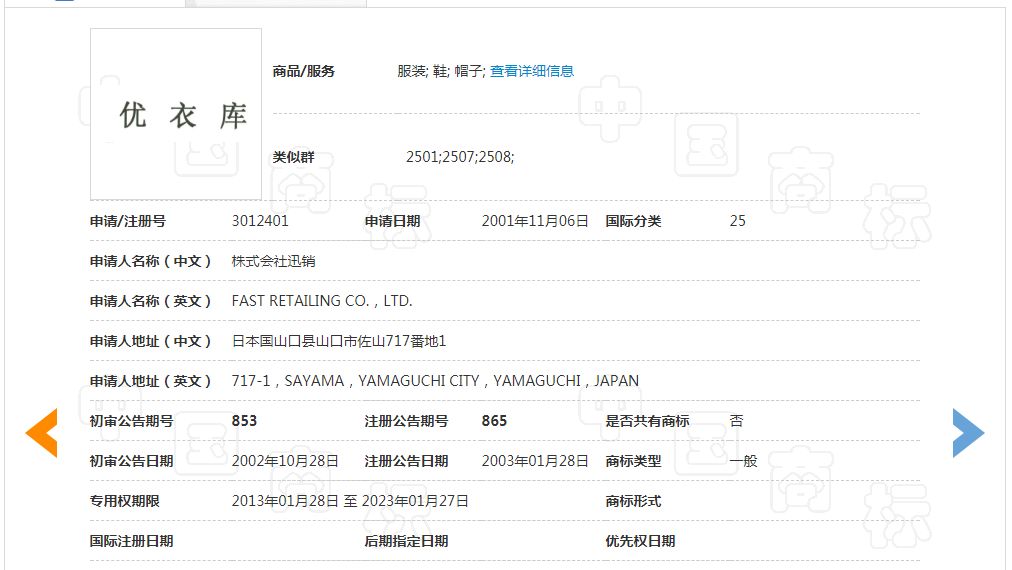Select FAST RETAILING CO., LTD. text

tap(322, 301)
